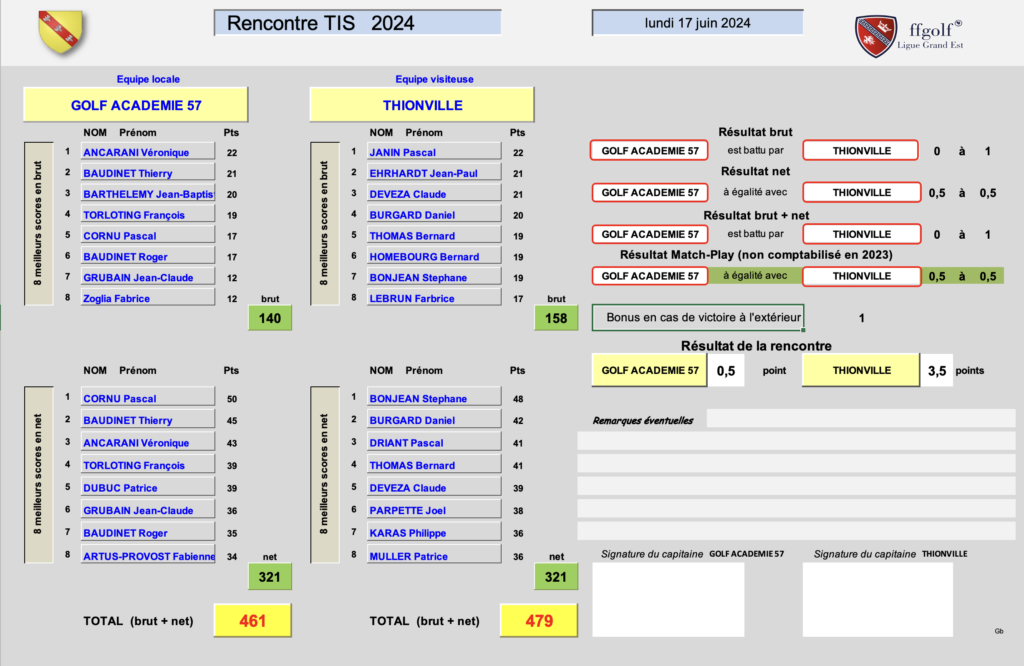The width and height of the screenshot is (1024, 666).
Task: Select the JANIN Pascal player cell
Action: (433, 152)
